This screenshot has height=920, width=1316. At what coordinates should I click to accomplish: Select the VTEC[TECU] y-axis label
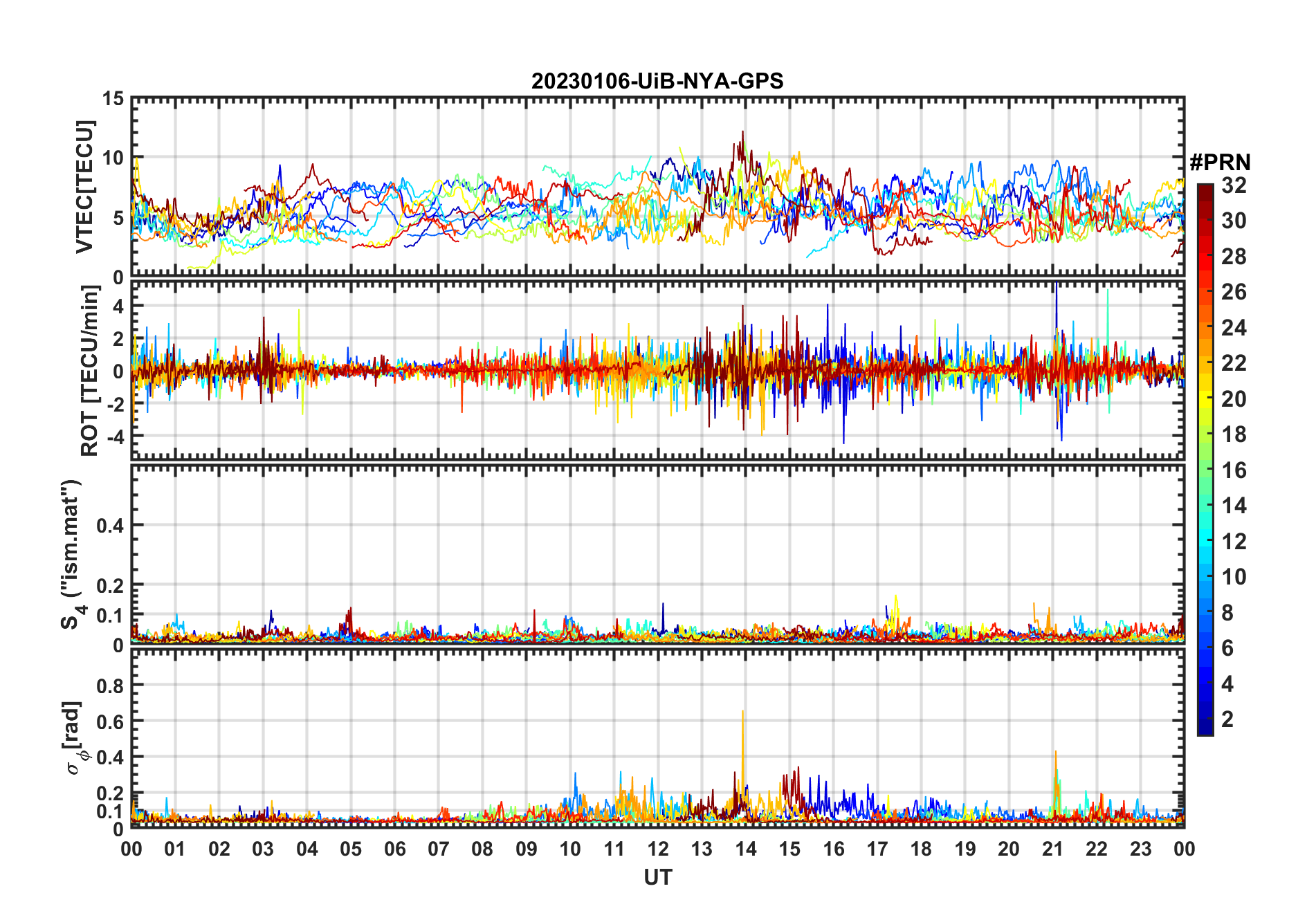(x=84, y=187)
